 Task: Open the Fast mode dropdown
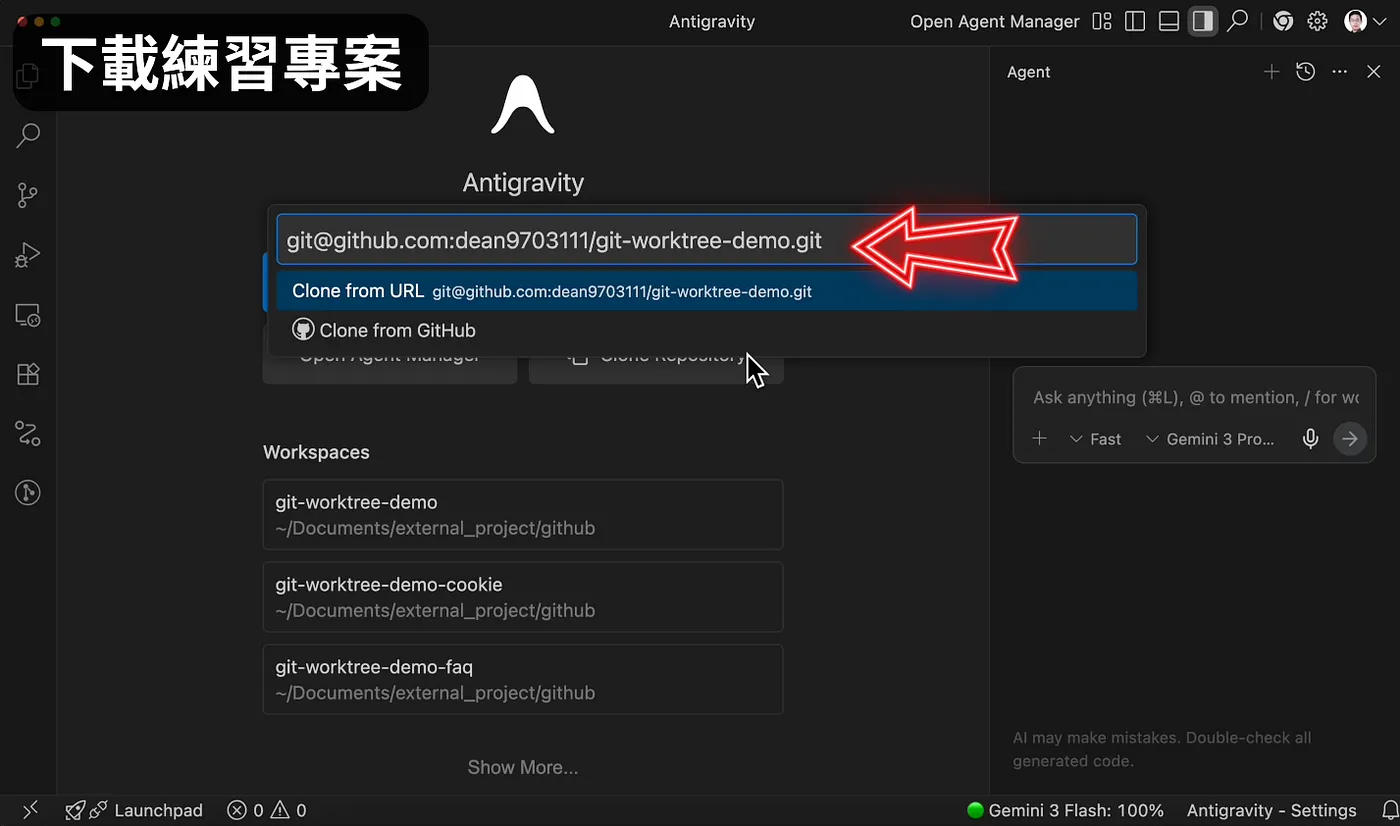point(1095,438)
